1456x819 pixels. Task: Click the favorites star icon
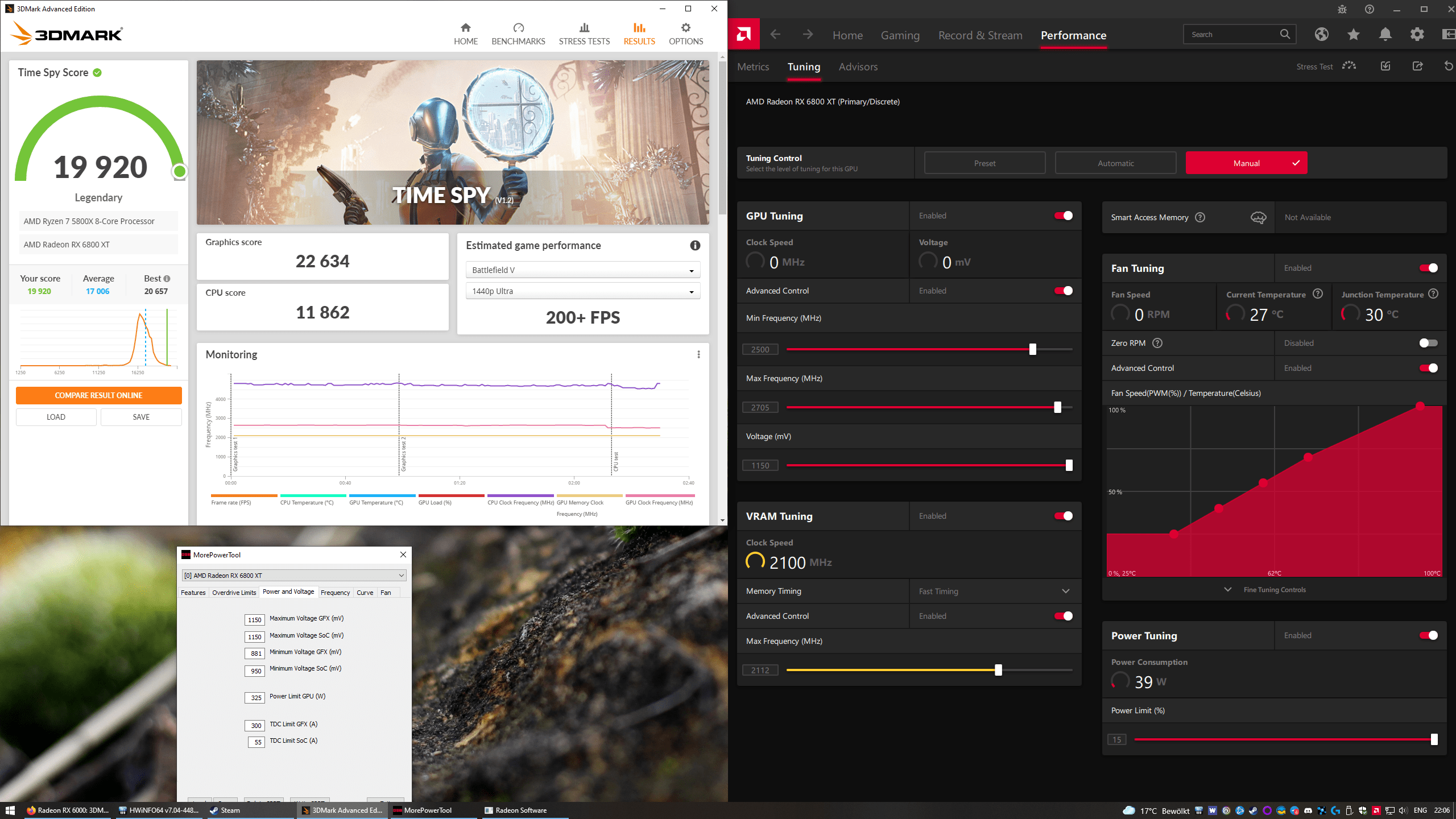click(x=1353, y=35)
